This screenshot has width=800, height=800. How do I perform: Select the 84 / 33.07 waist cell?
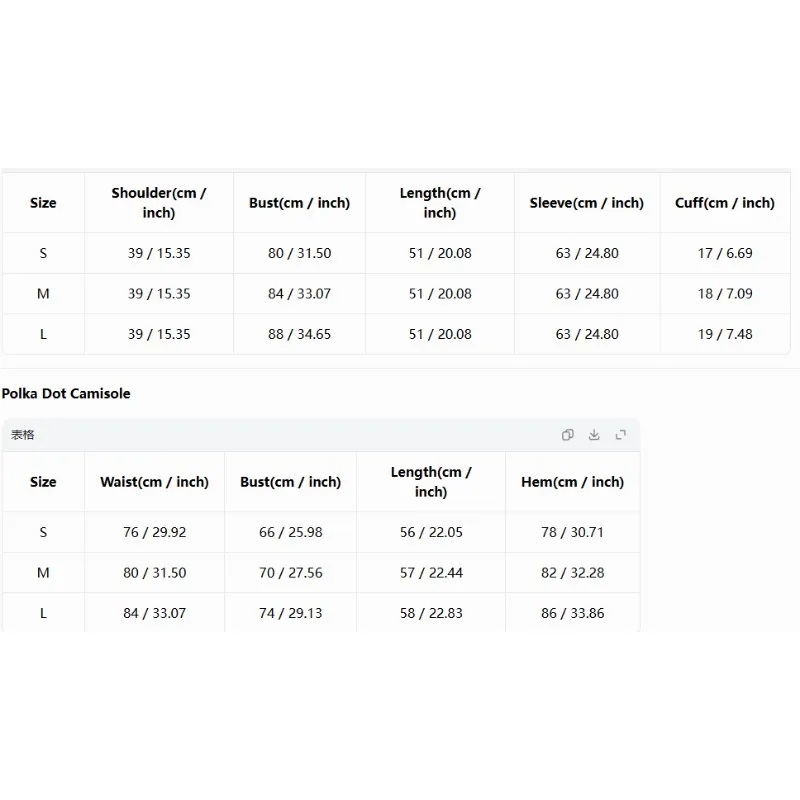pos(155,613)
